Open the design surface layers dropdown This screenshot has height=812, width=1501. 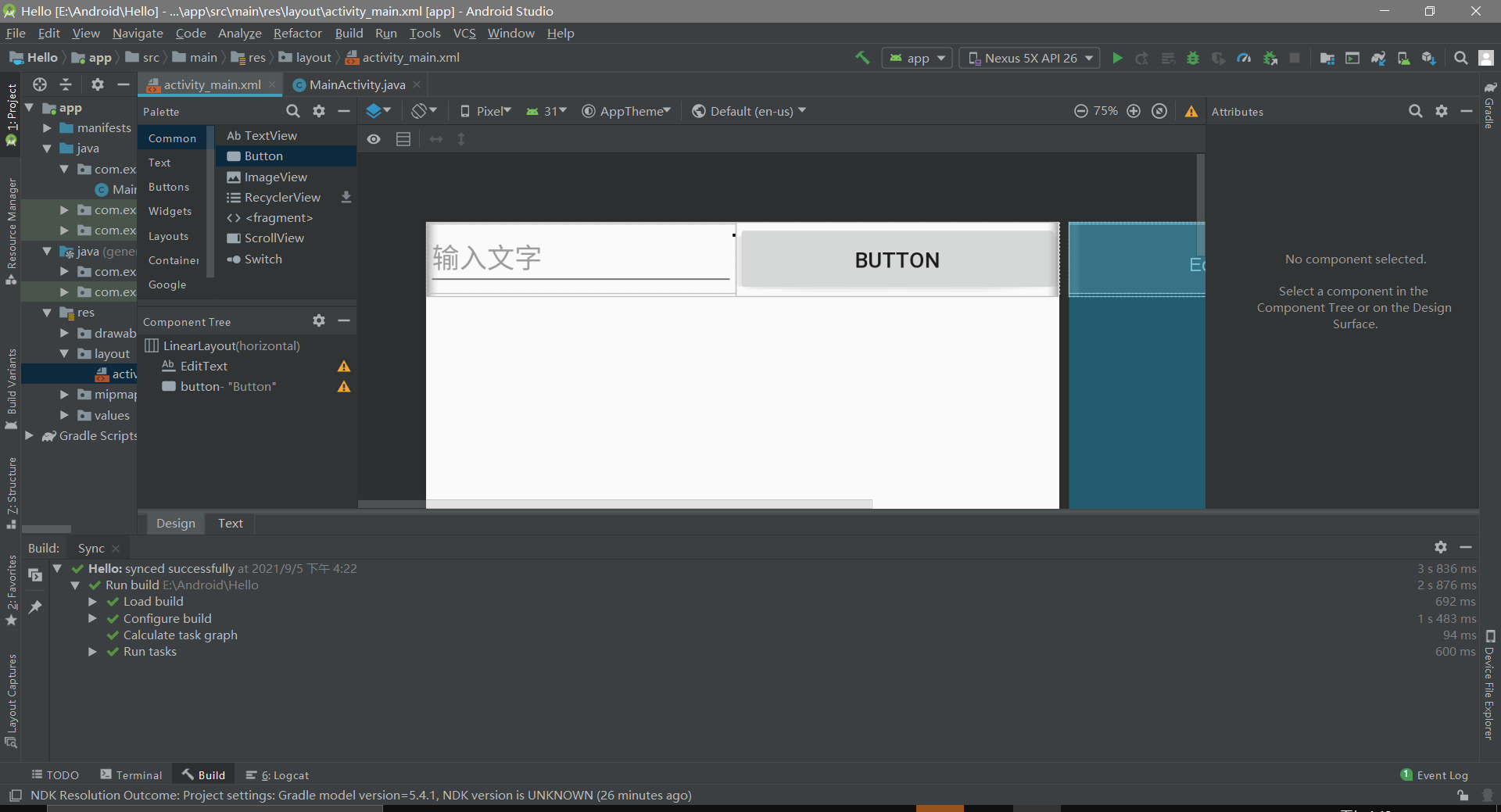pyautogui.click(x=378, y=111)
